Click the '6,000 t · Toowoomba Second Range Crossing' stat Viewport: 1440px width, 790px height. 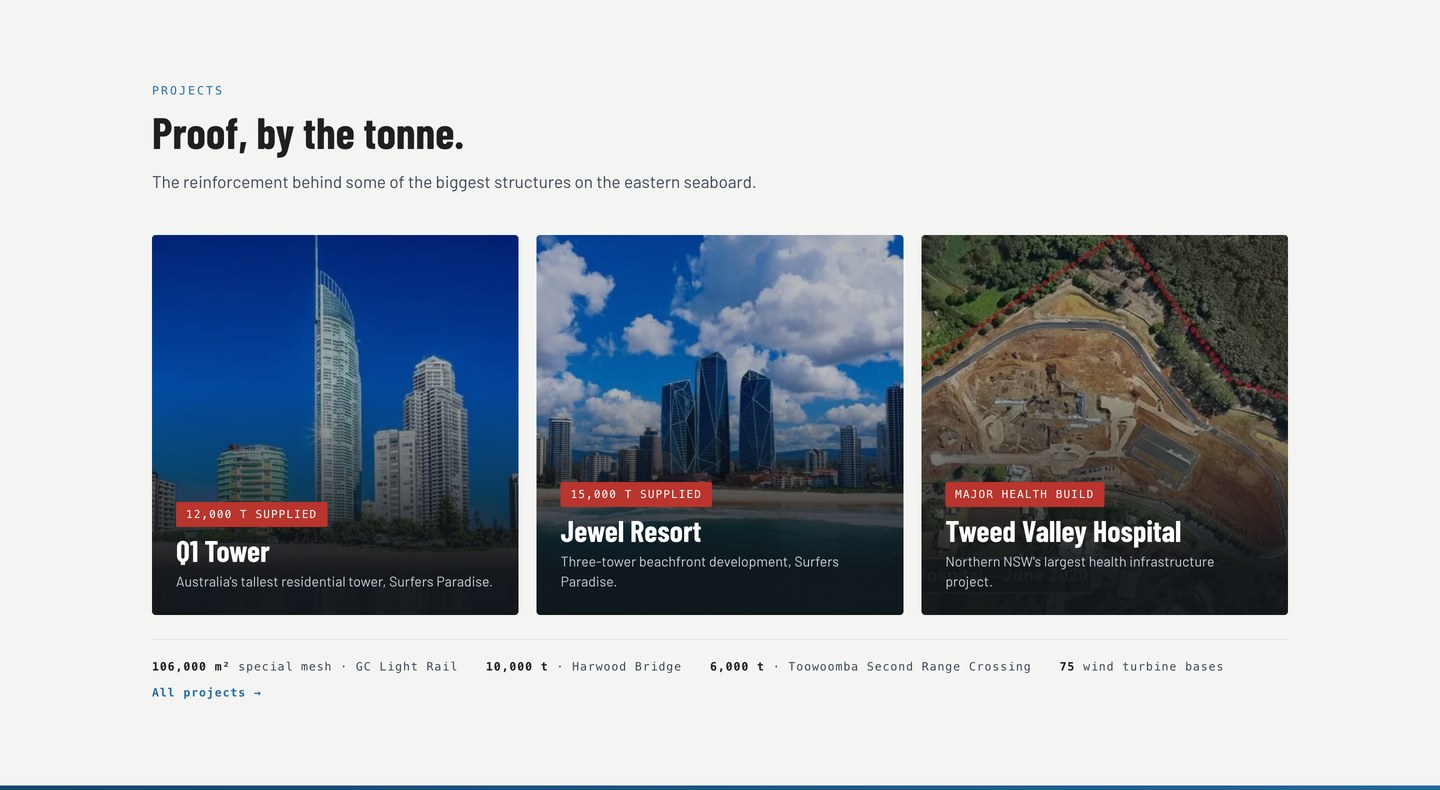coord(870,666)
